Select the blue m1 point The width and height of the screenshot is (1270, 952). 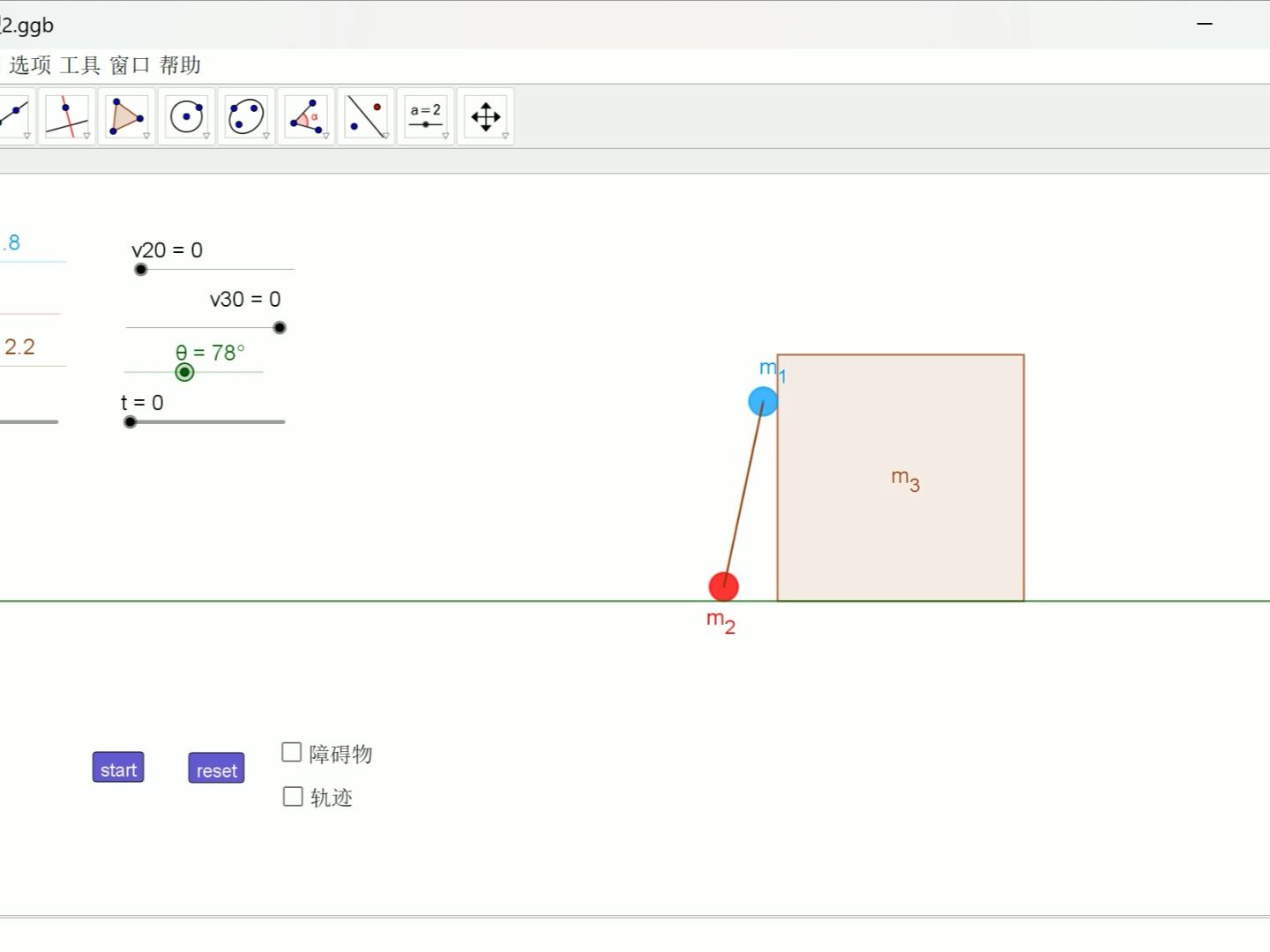pyautogui.click(x=764, y=401)
